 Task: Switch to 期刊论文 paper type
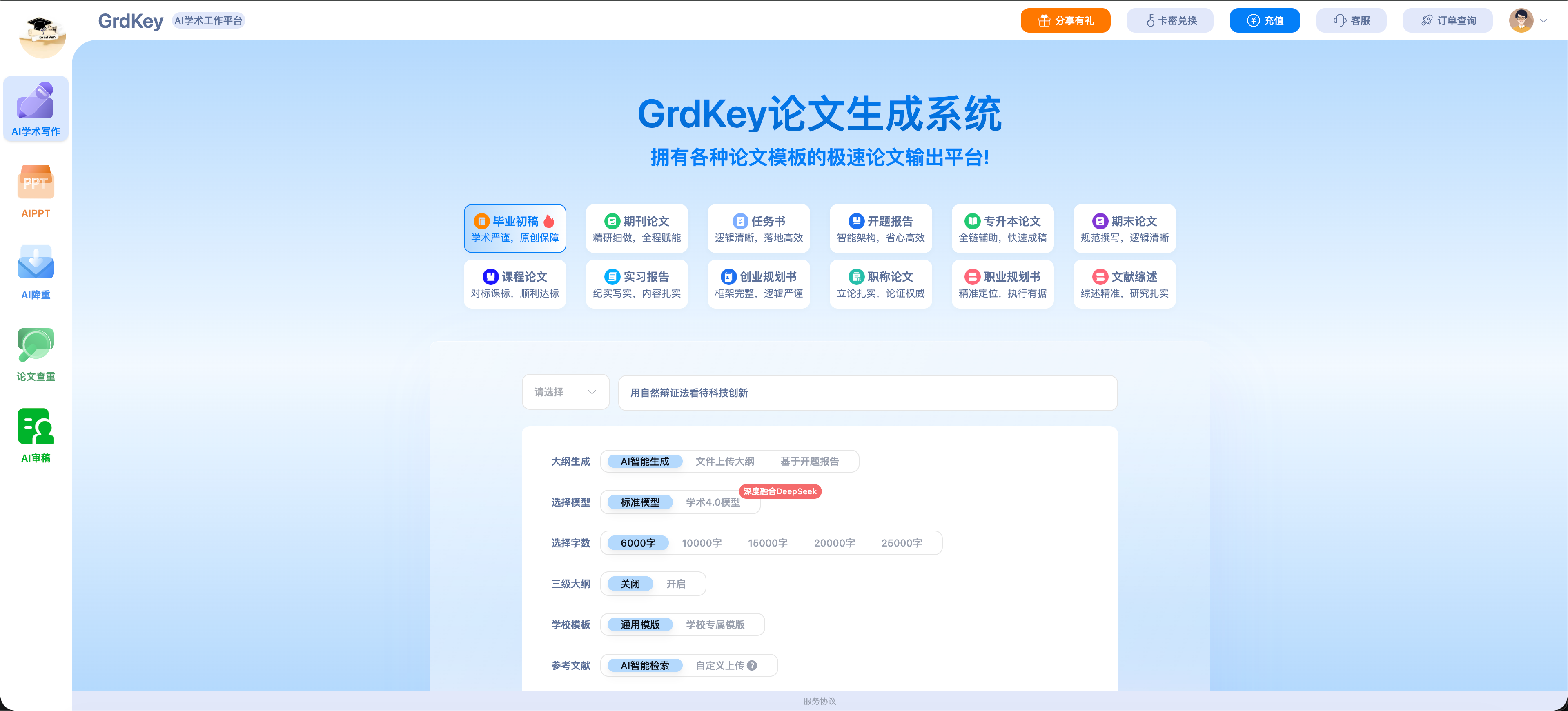click(637, 229)
